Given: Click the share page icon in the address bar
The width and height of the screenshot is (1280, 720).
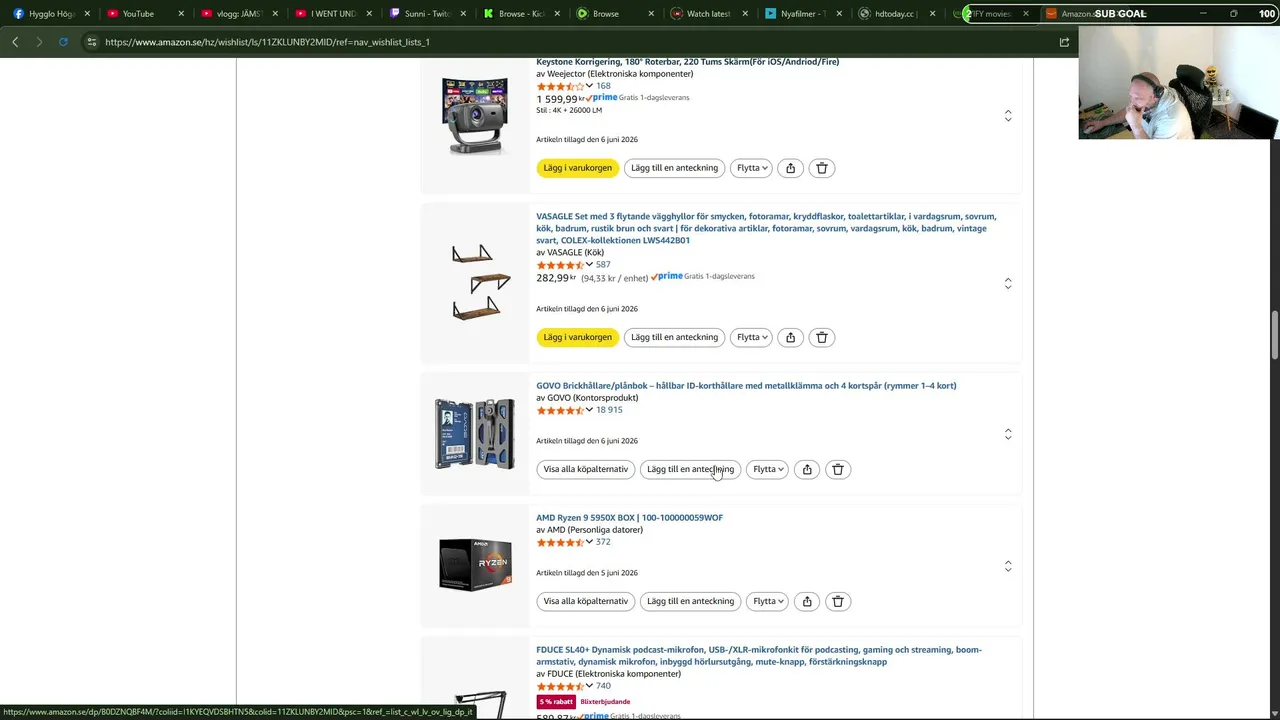Looking at the screenshot, I should pyautogui.click(x=1064, y=42).
